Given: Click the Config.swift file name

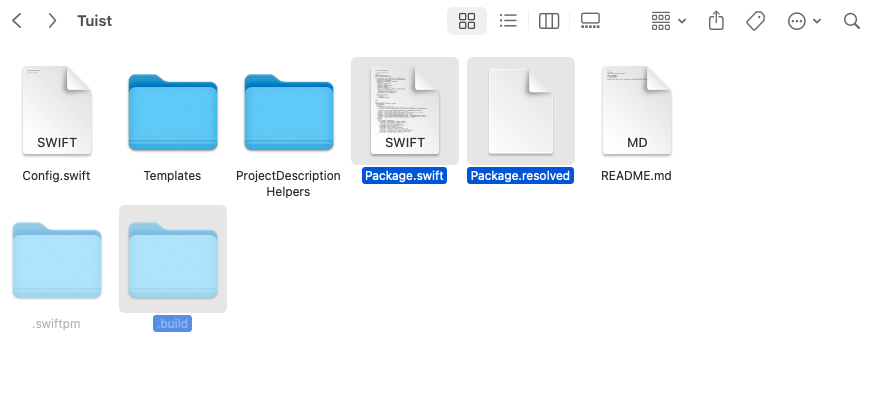Looking at the screenshot, I should [56, 176].
